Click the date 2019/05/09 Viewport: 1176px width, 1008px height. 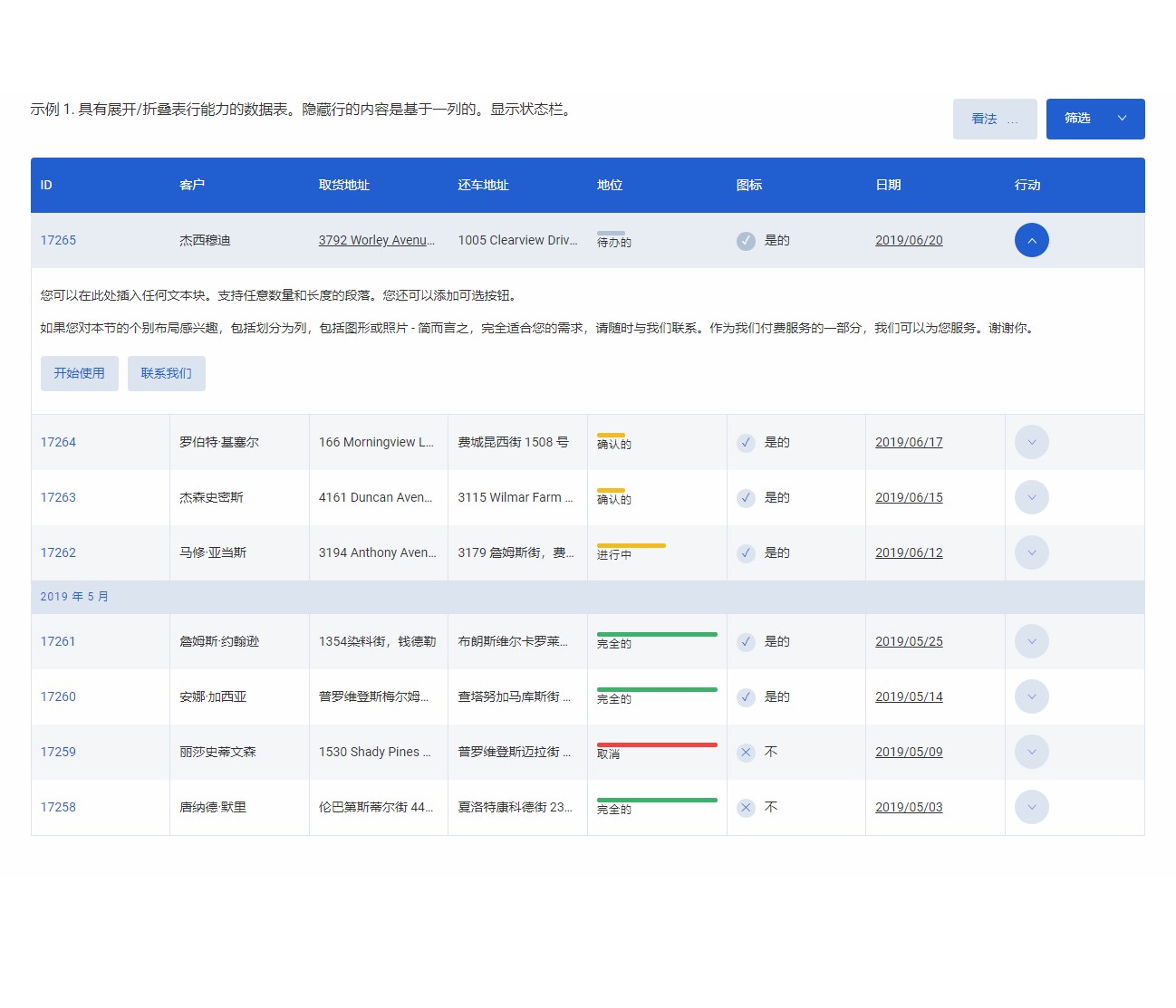point(909,752)
